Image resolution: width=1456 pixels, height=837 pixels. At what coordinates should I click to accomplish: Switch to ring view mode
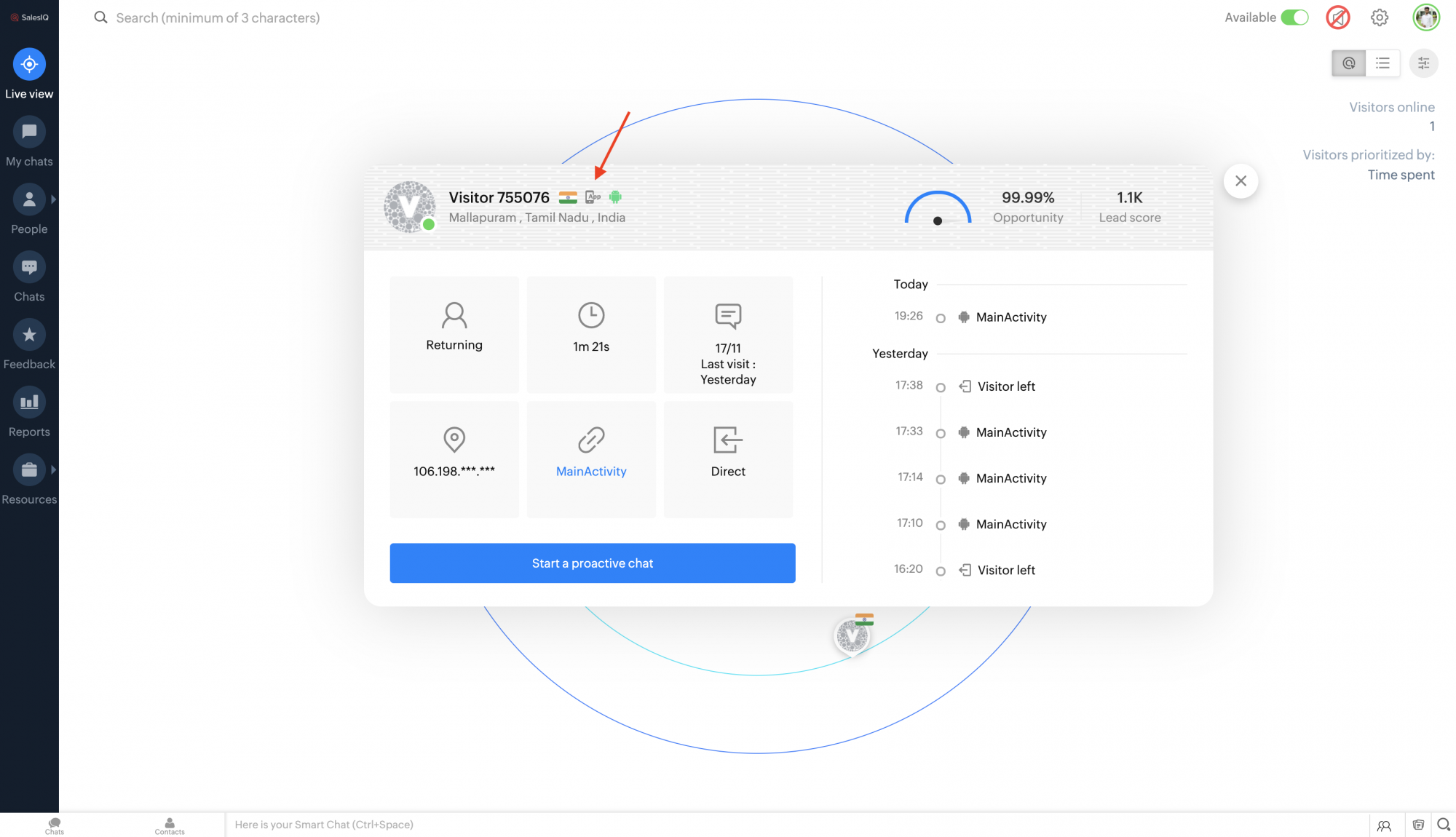tap(1348, 63)
